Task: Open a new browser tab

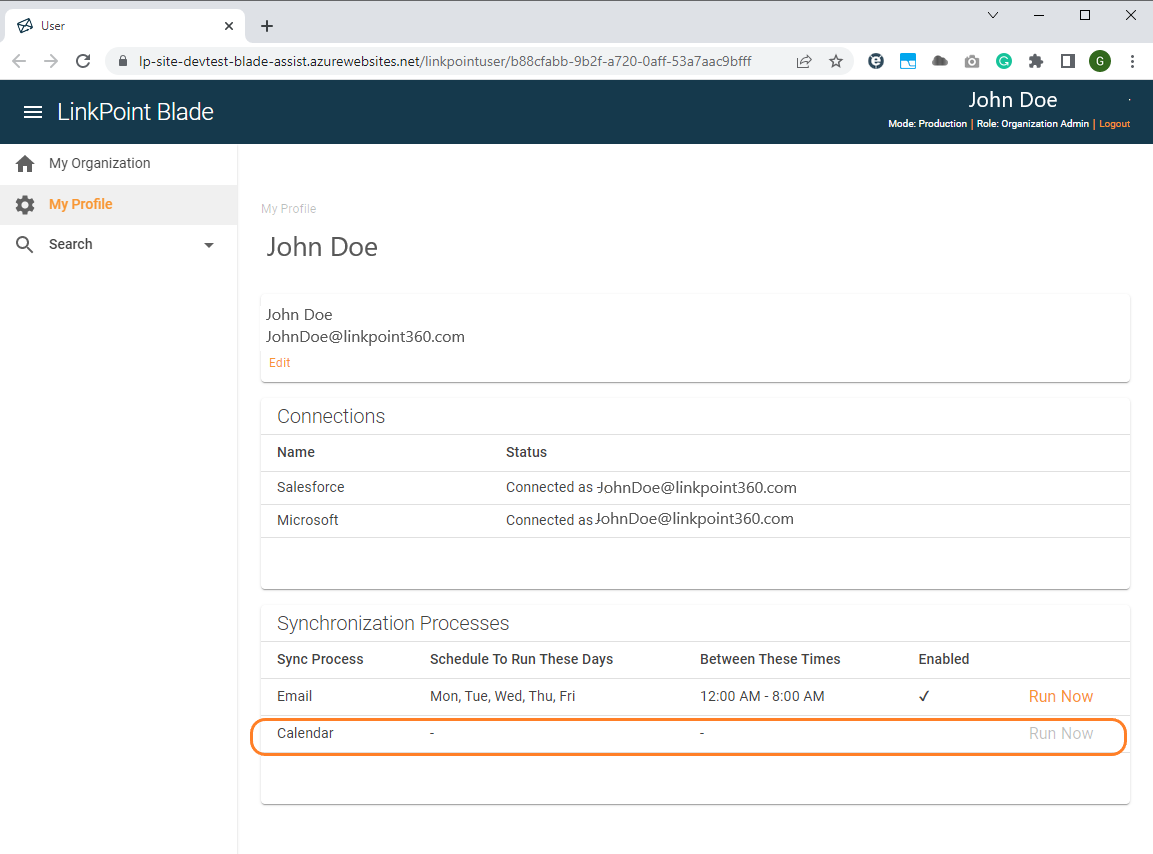Action: (x=267, y=26)
